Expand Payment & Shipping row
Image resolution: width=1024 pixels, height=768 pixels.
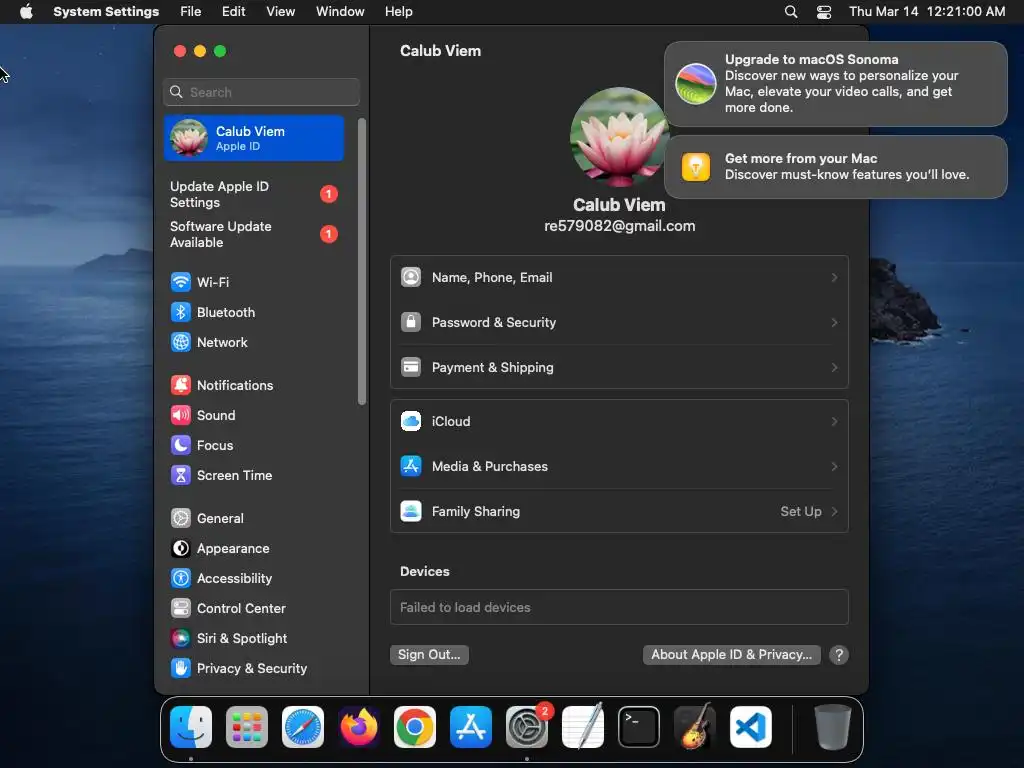pos(619,368)
